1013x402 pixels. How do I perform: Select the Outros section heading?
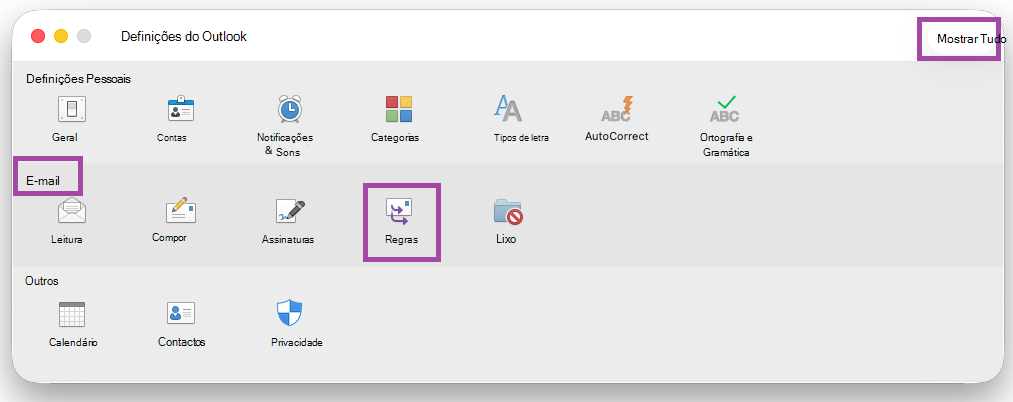coord(42,281)
